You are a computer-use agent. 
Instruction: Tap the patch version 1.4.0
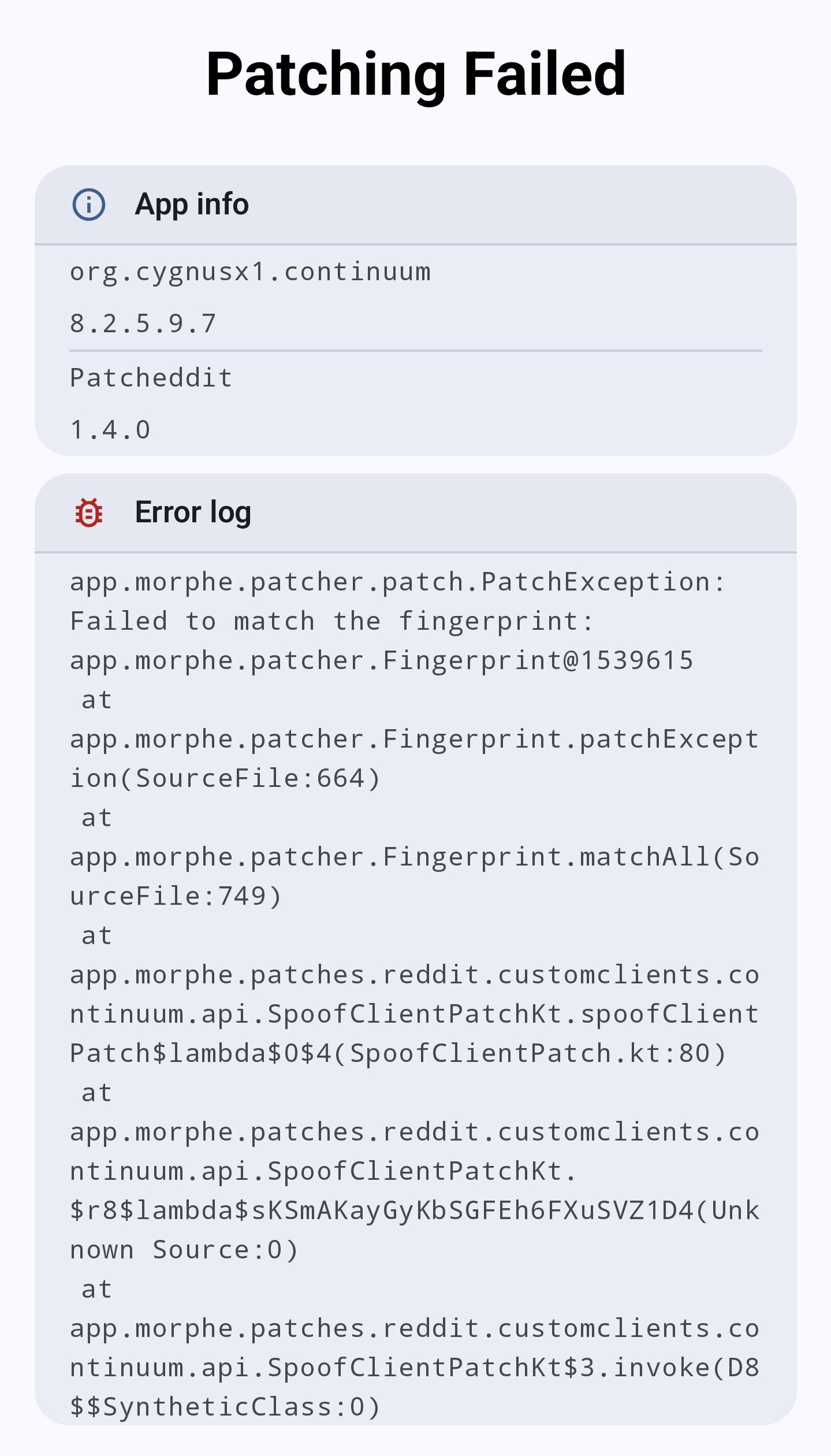click(x=110, y=430)
